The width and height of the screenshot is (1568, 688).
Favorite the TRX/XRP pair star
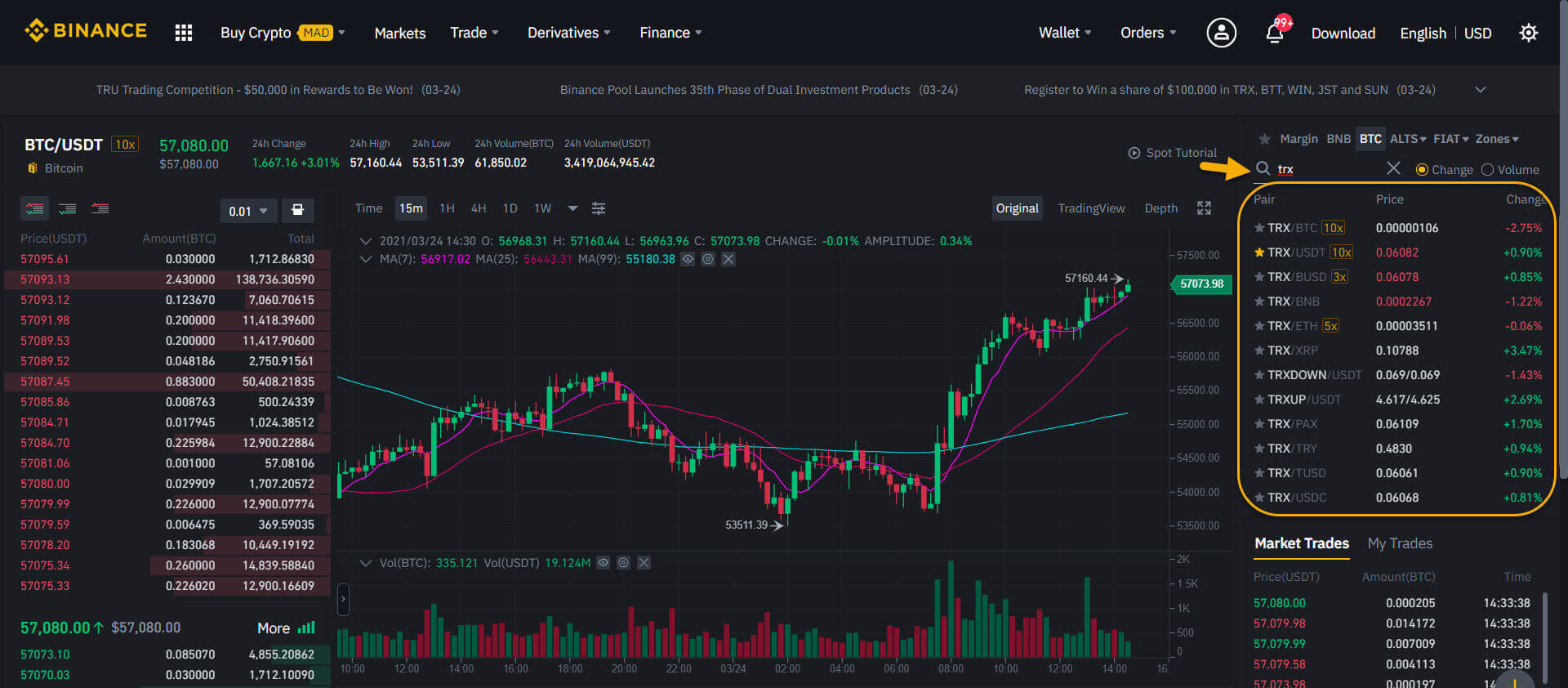pyautogui.click(x=1259, y=351)
